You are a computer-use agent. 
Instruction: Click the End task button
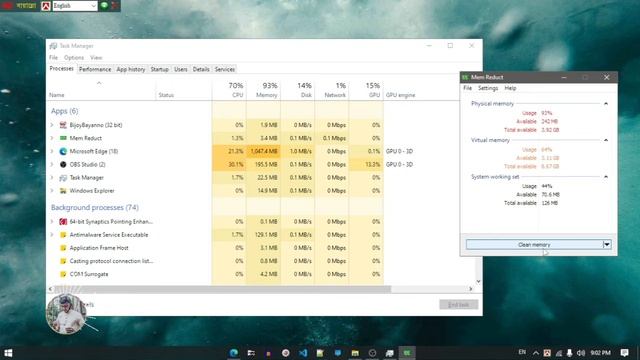(x=459, y=304)
